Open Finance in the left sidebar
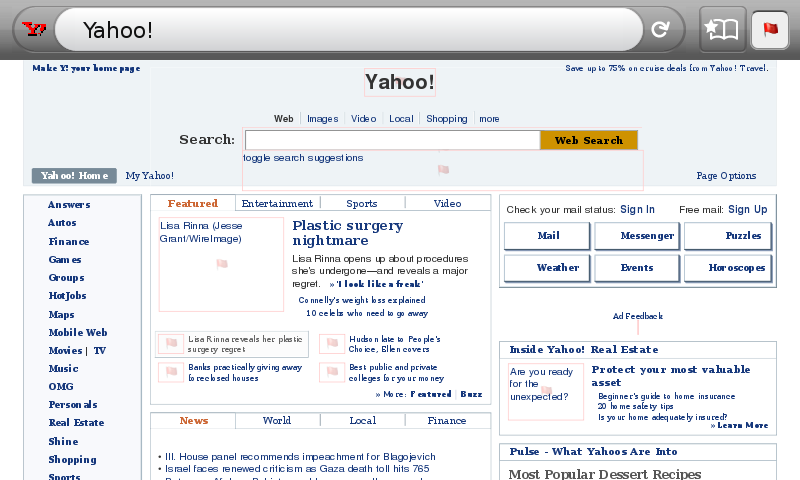 coord(69,241)
